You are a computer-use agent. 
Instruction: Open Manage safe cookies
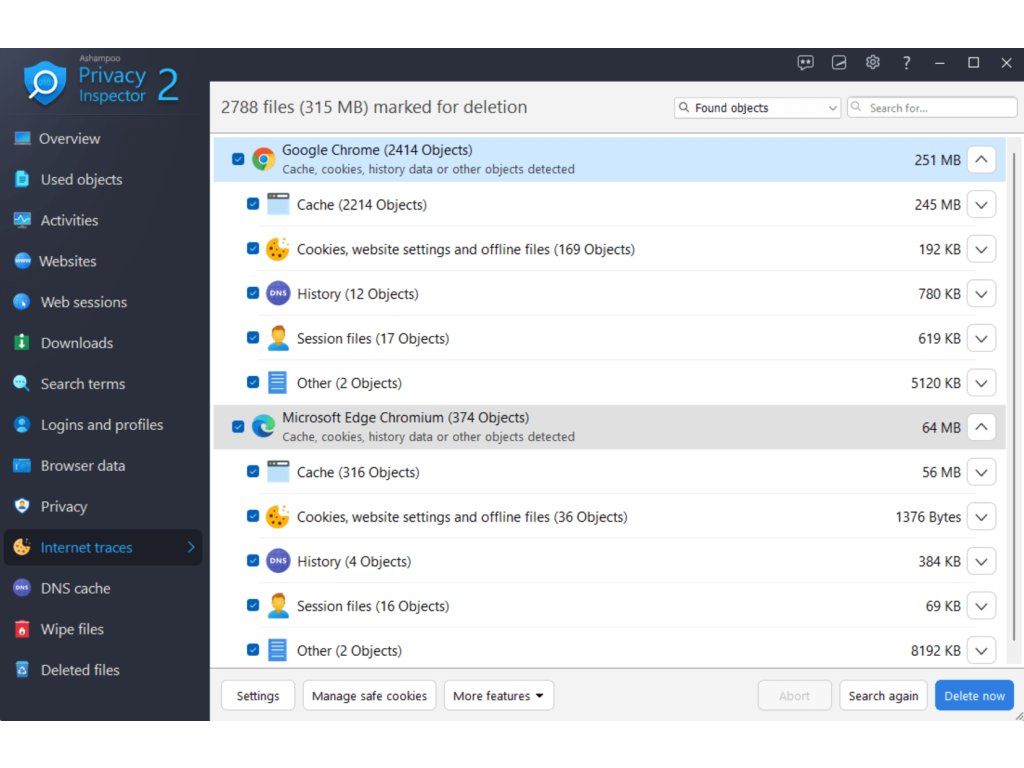coord(369,696)
